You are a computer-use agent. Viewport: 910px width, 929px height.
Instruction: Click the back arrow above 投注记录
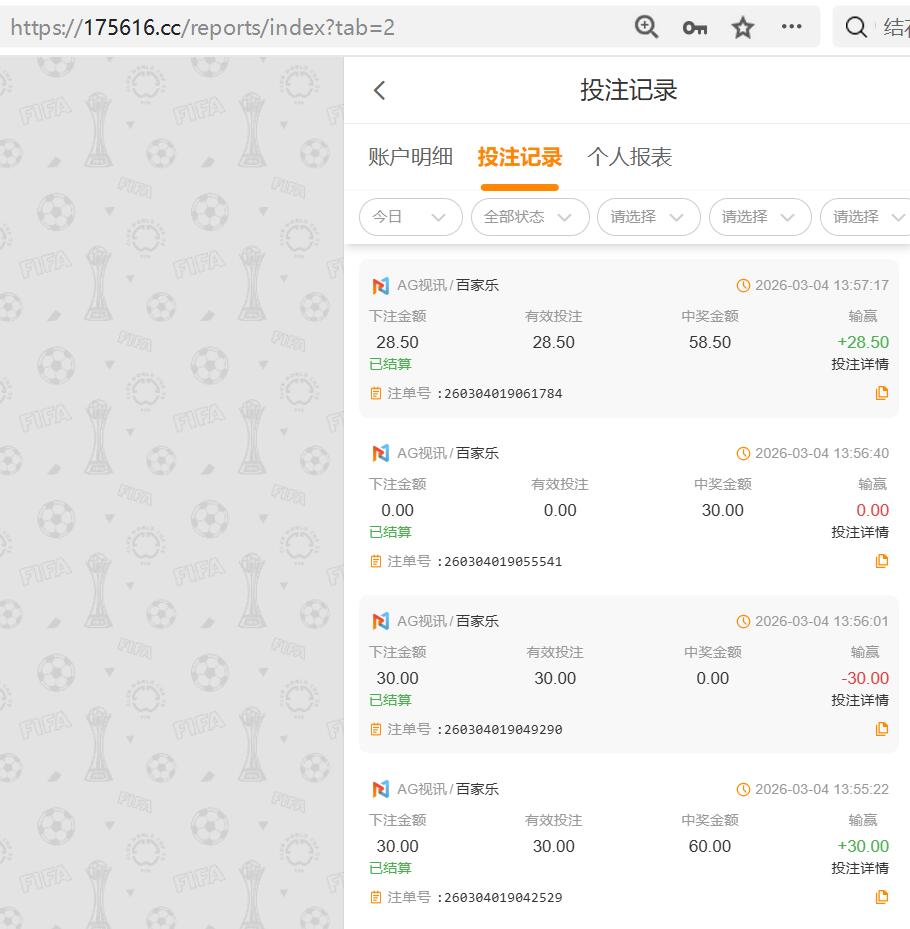click(379, 89)
